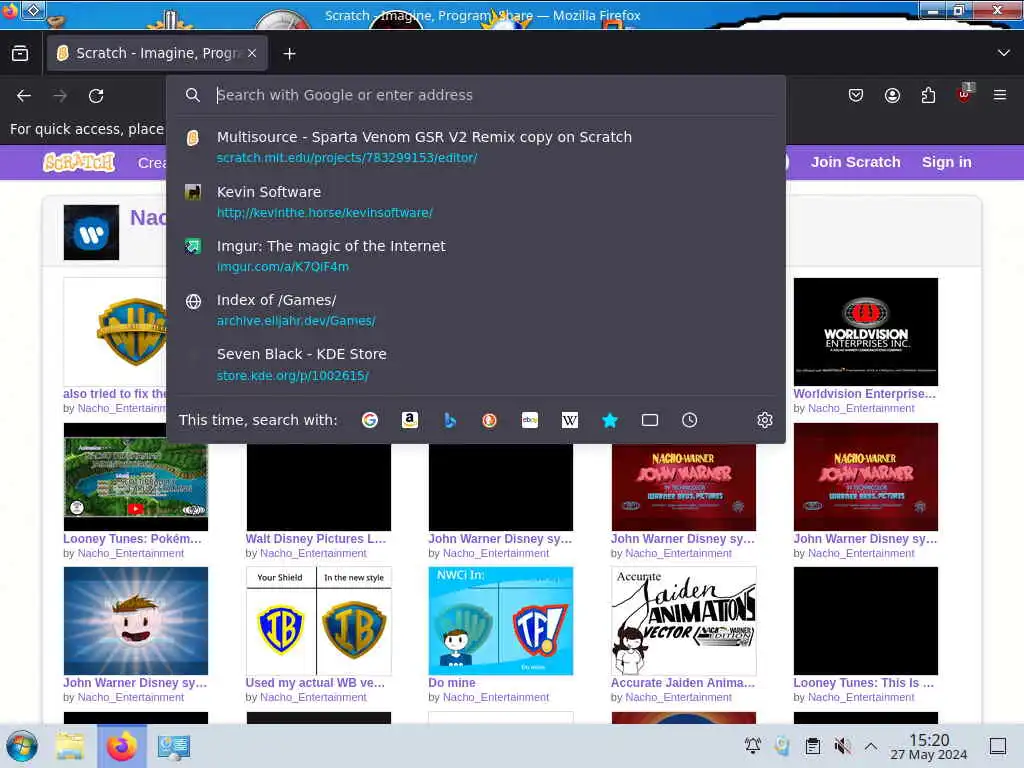Click the Firefox taskbar icon
The width and height of the screenshot is (1024, 768).
122,746
